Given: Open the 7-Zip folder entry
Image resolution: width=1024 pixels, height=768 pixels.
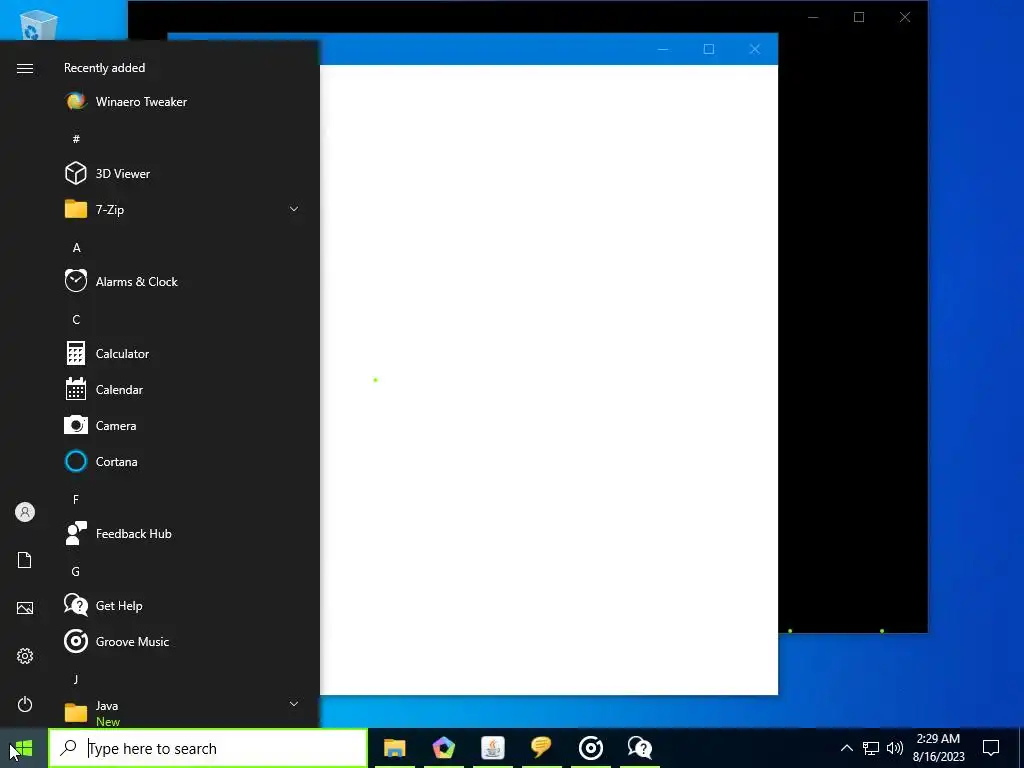Looking at the screenshot, I should pyautogui.click(x=183, y=210).
